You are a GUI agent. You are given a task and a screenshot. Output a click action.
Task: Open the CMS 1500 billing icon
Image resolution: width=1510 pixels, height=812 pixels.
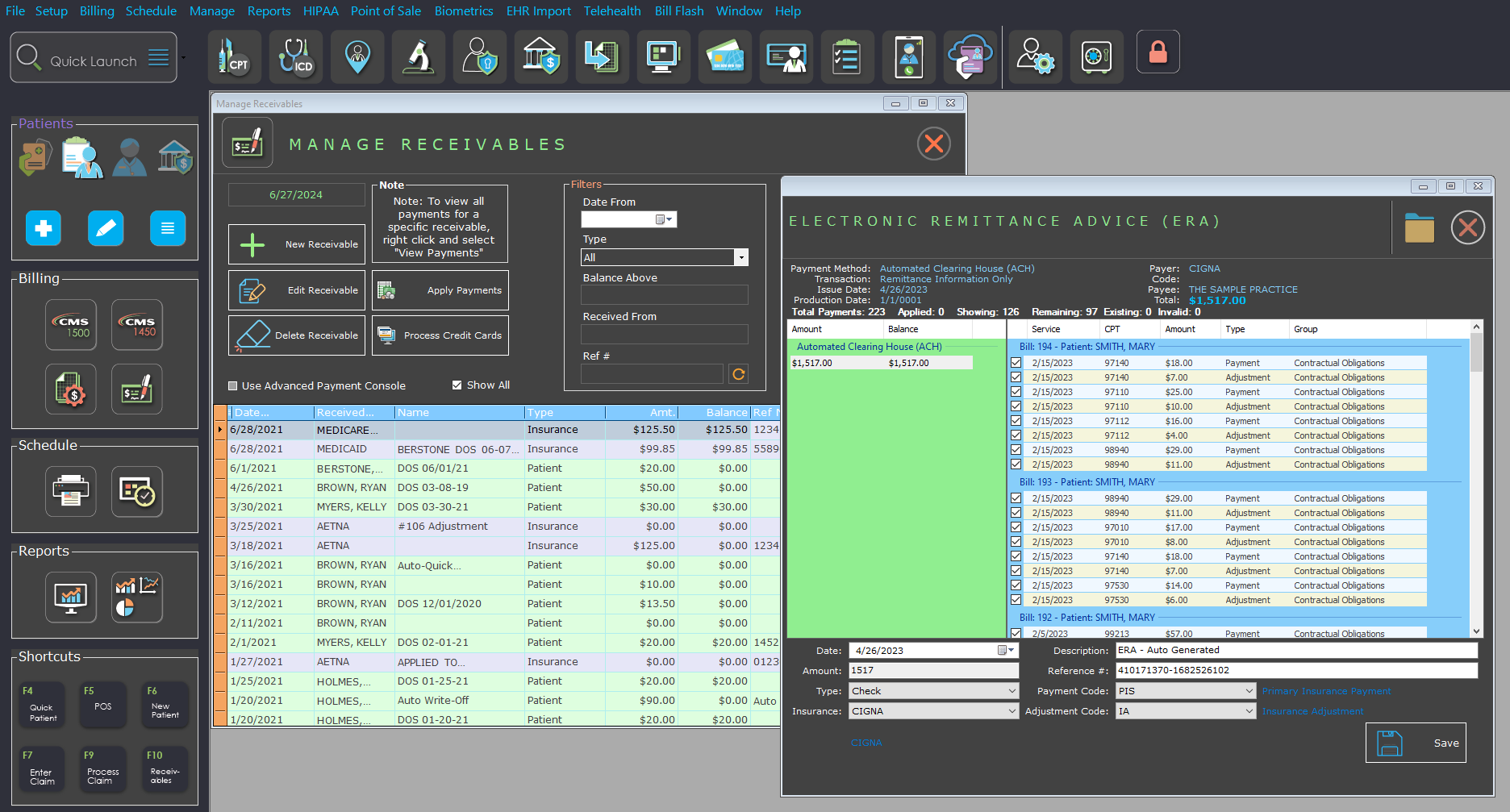[71, 325]
